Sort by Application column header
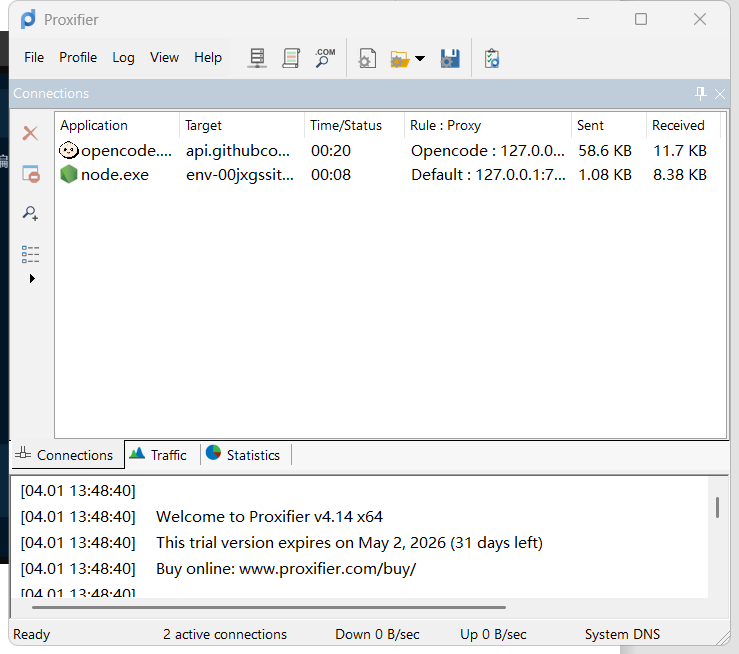This screenshot has height=654, width=739. click(x=117, y=125)
